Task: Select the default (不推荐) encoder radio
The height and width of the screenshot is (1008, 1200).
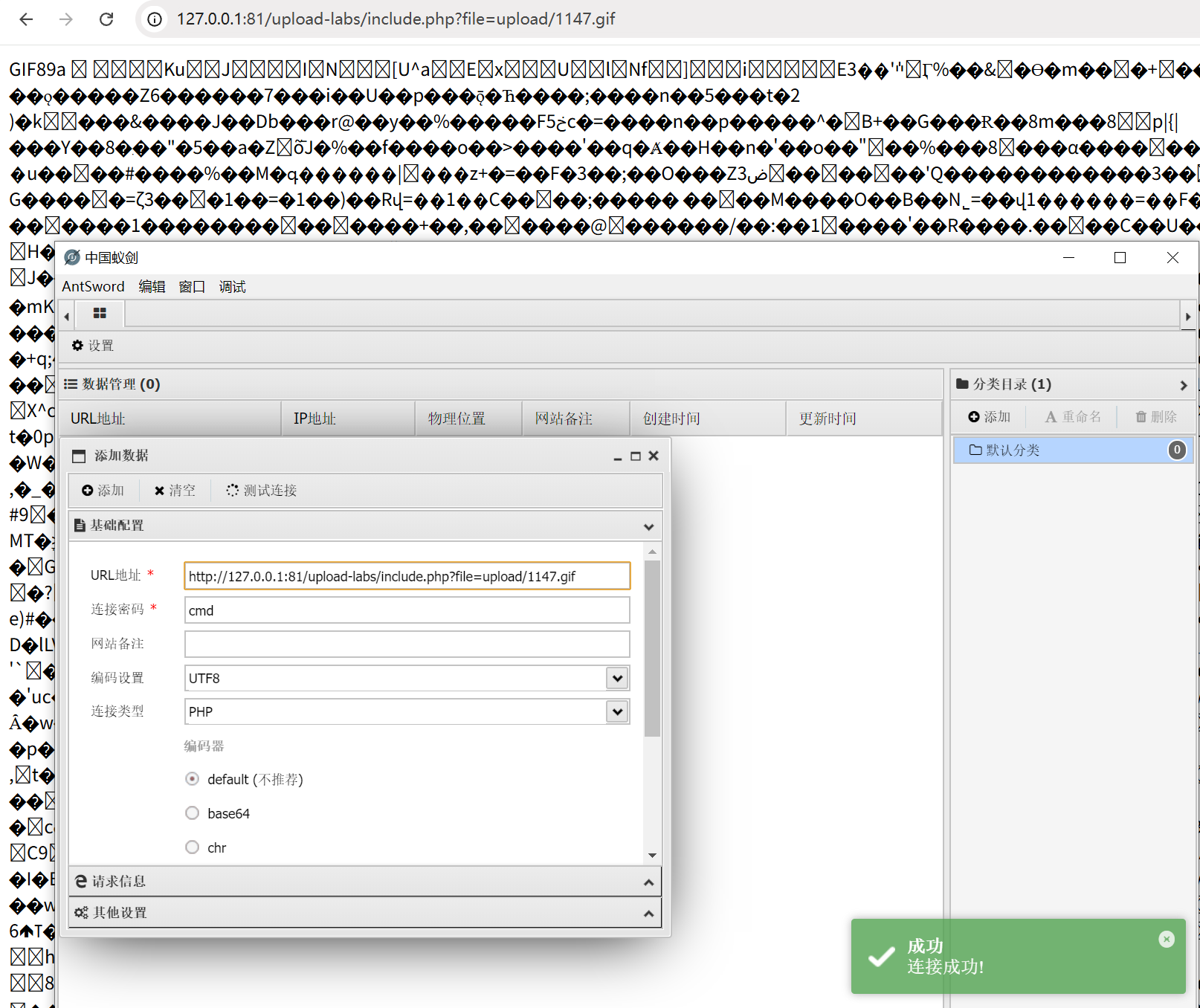Action: pyautogui.click(x=193, y=779)
